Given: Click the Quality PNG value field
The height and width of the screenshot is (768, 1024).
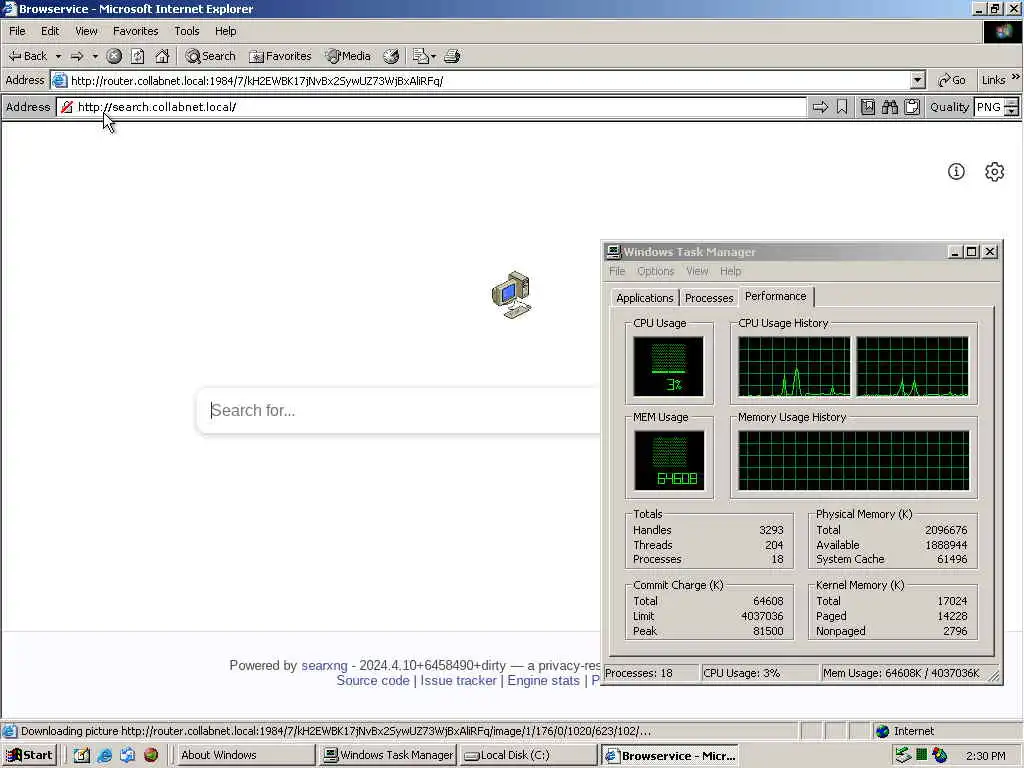Looking at the screenshot, I should [x=989, y=107].
